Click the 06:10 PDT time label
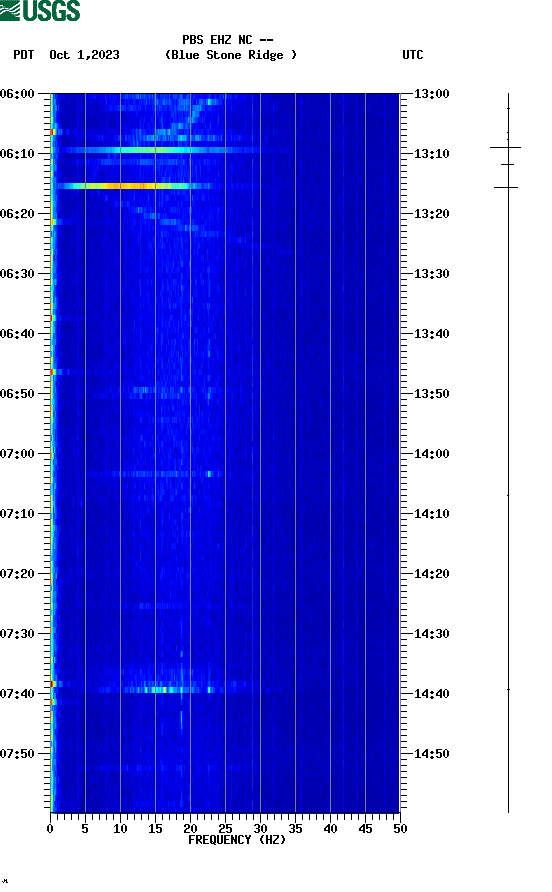The image size is (552, 892). [17, 154]
